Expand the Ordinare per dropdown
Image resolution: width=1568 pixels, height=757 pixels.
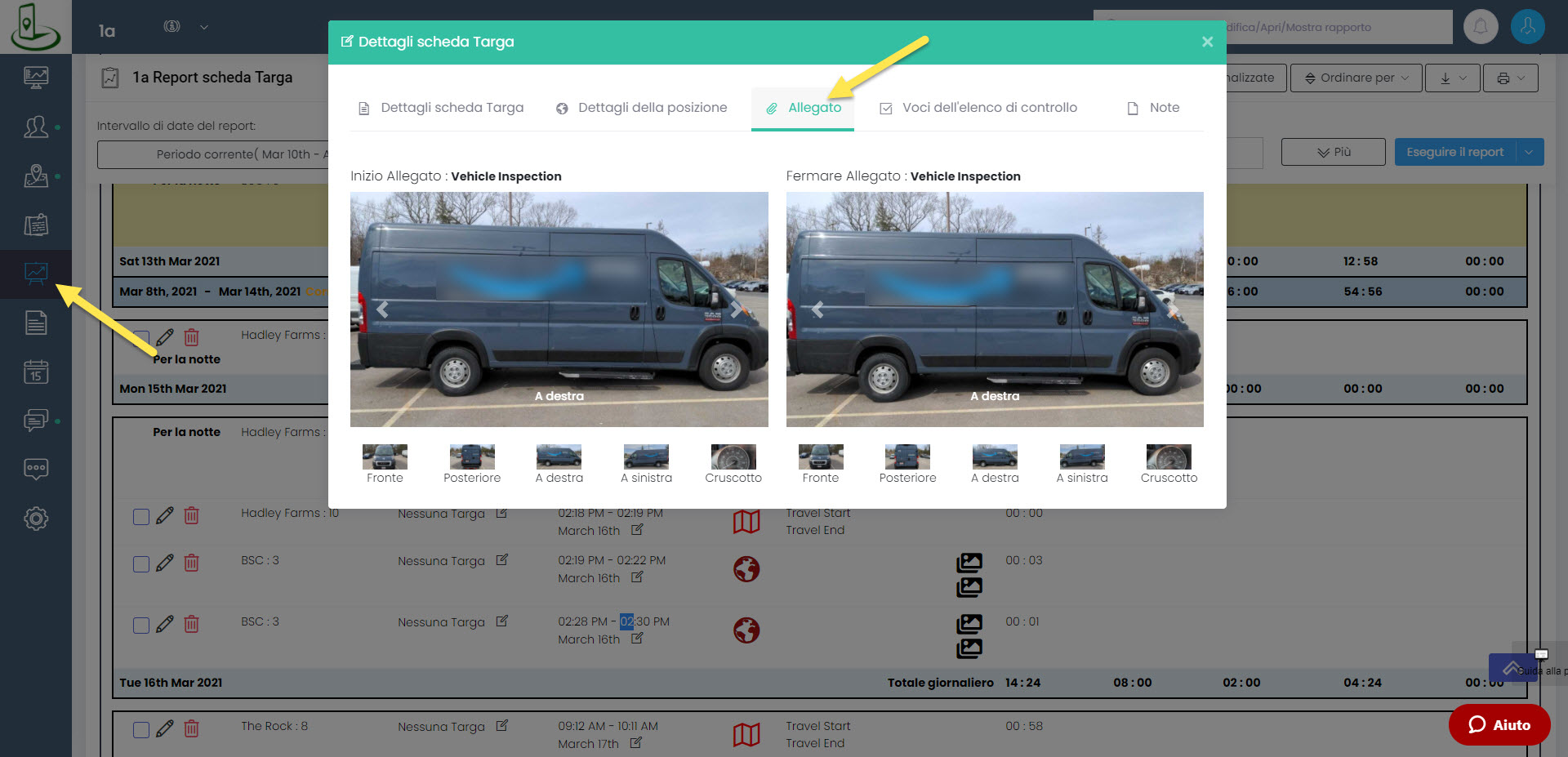pos(1356,78)
